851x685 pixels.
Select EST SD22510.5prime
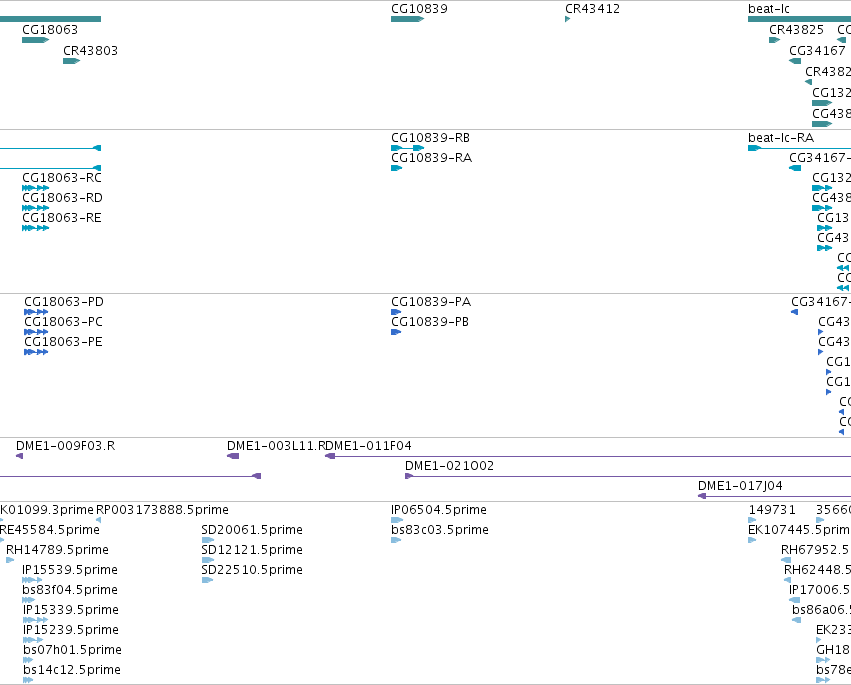tap(252, 570)
